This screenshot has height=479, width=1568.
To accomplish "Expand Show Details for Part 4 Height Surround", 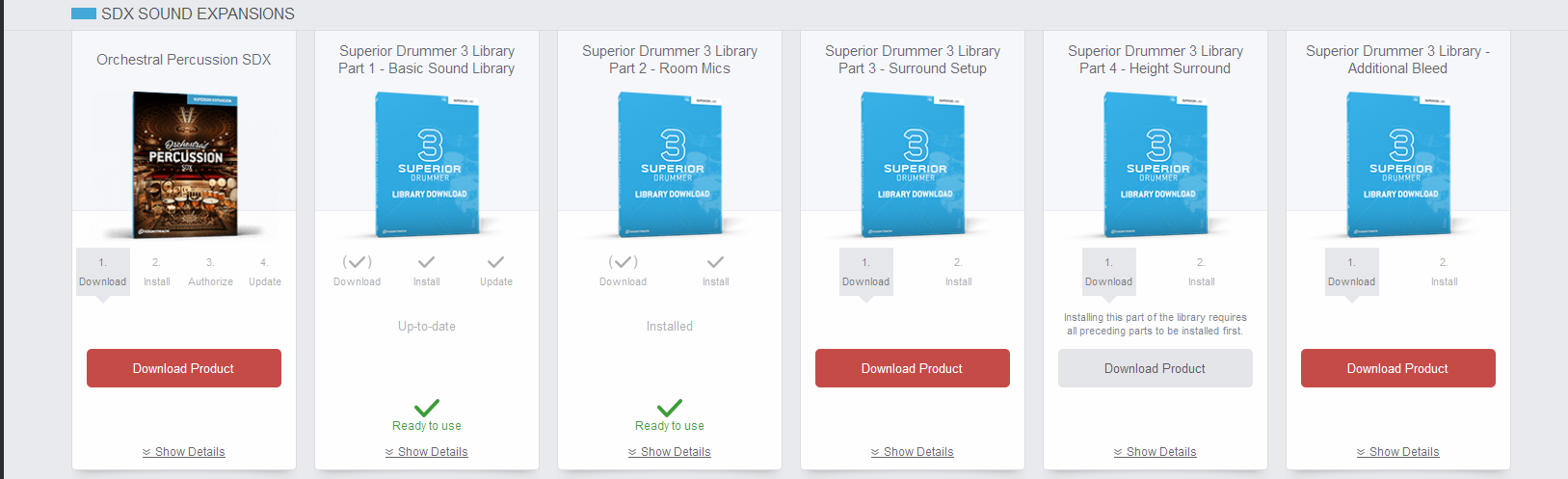I will pyautogui.click(x=1156, y=452).
